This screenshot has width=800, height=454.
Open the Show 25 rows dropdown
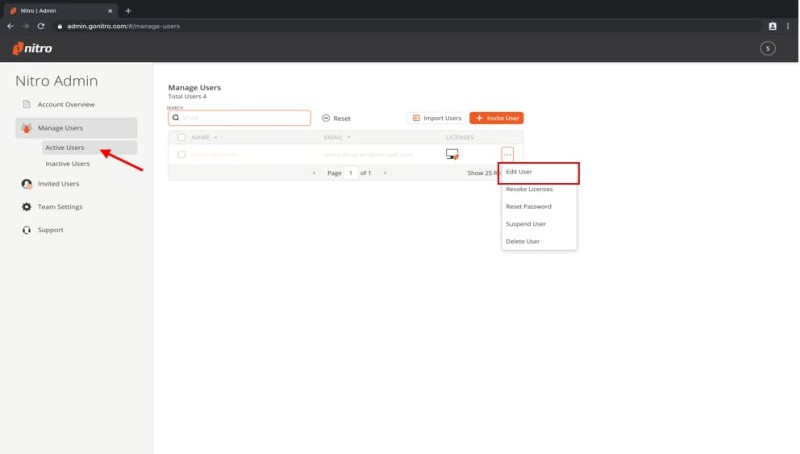[483, 173]
